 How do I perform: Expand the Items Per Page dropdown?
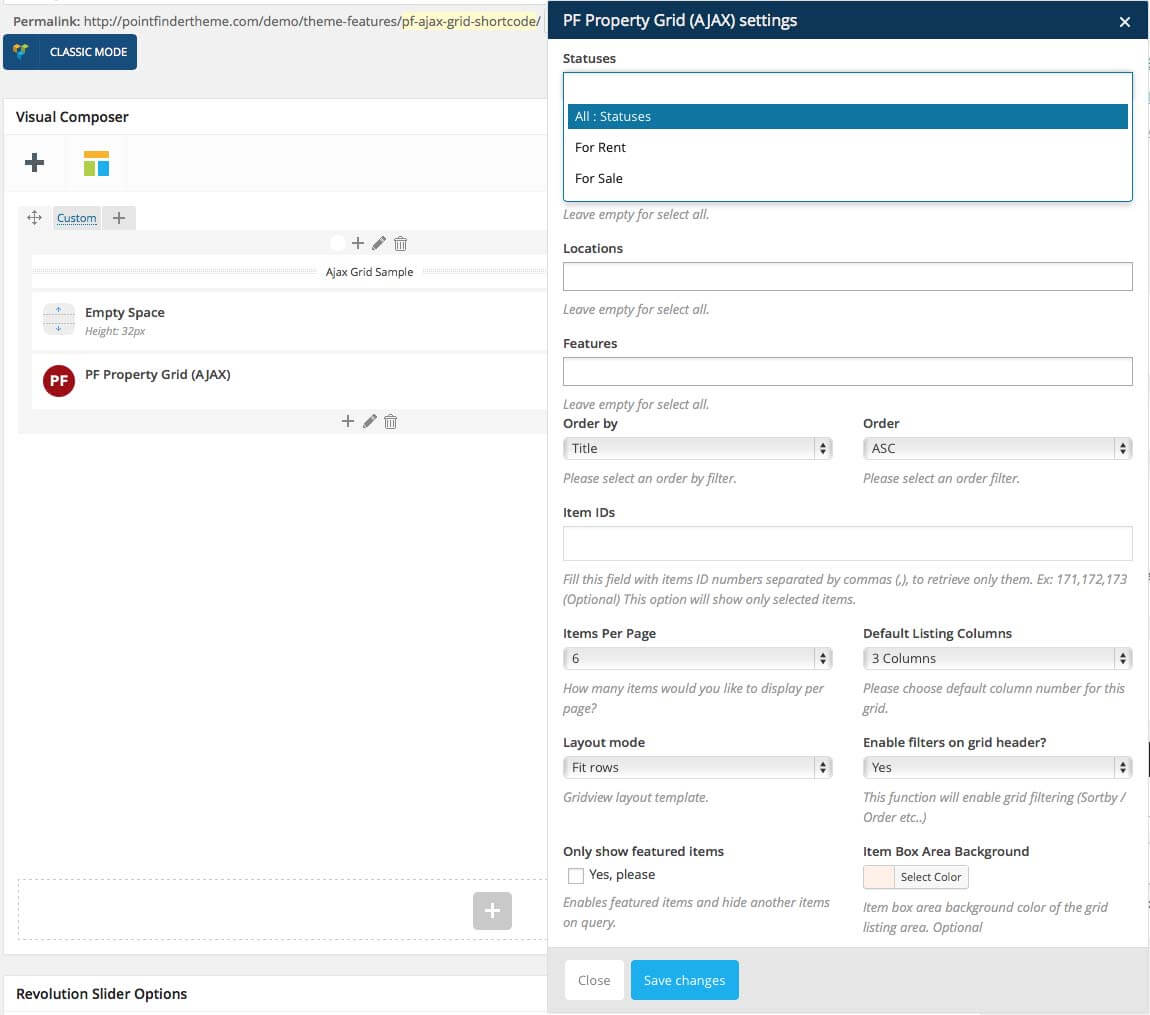(697, 659)
